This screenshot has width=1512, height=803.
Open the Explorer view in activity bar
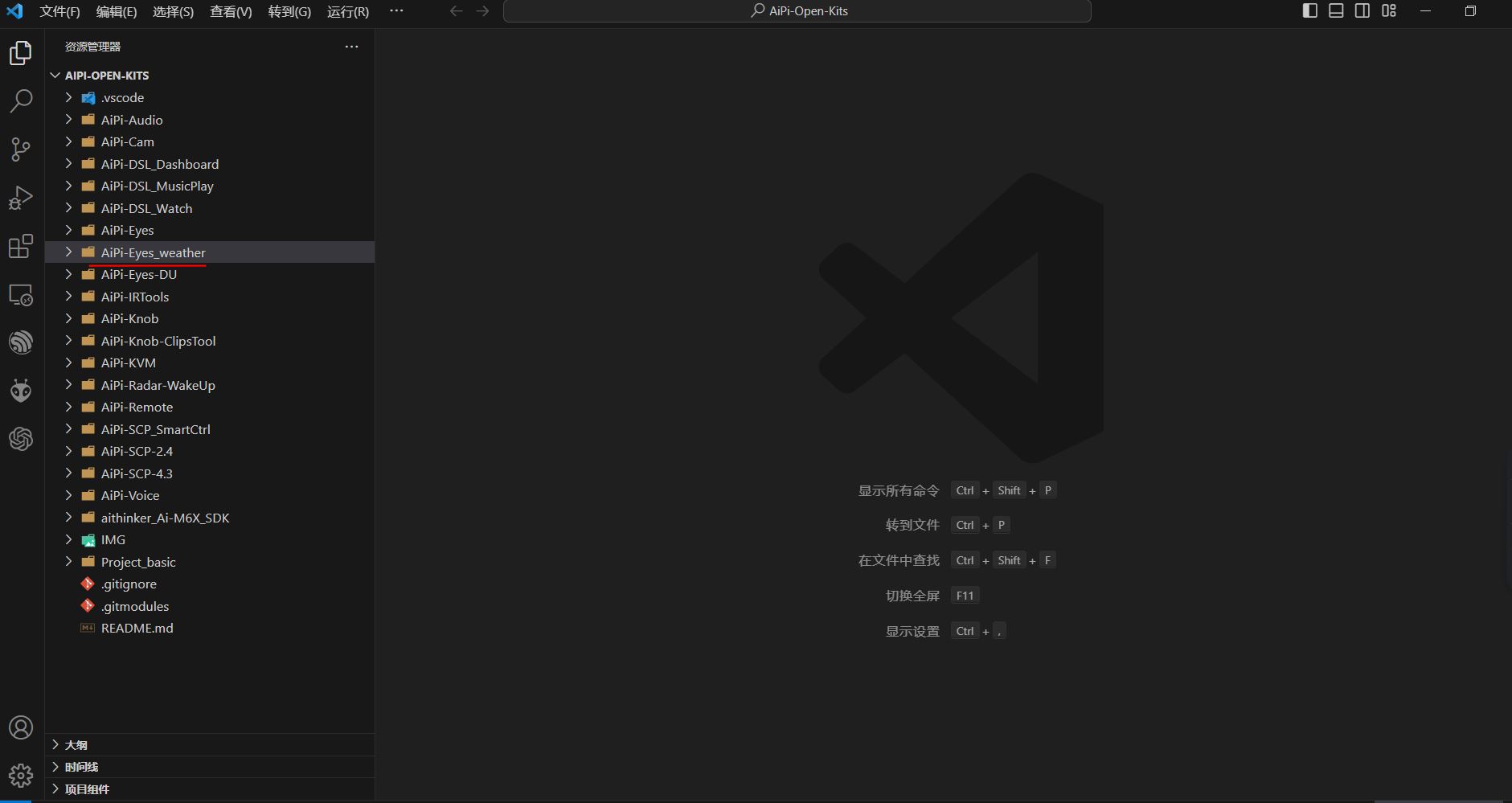21,53
